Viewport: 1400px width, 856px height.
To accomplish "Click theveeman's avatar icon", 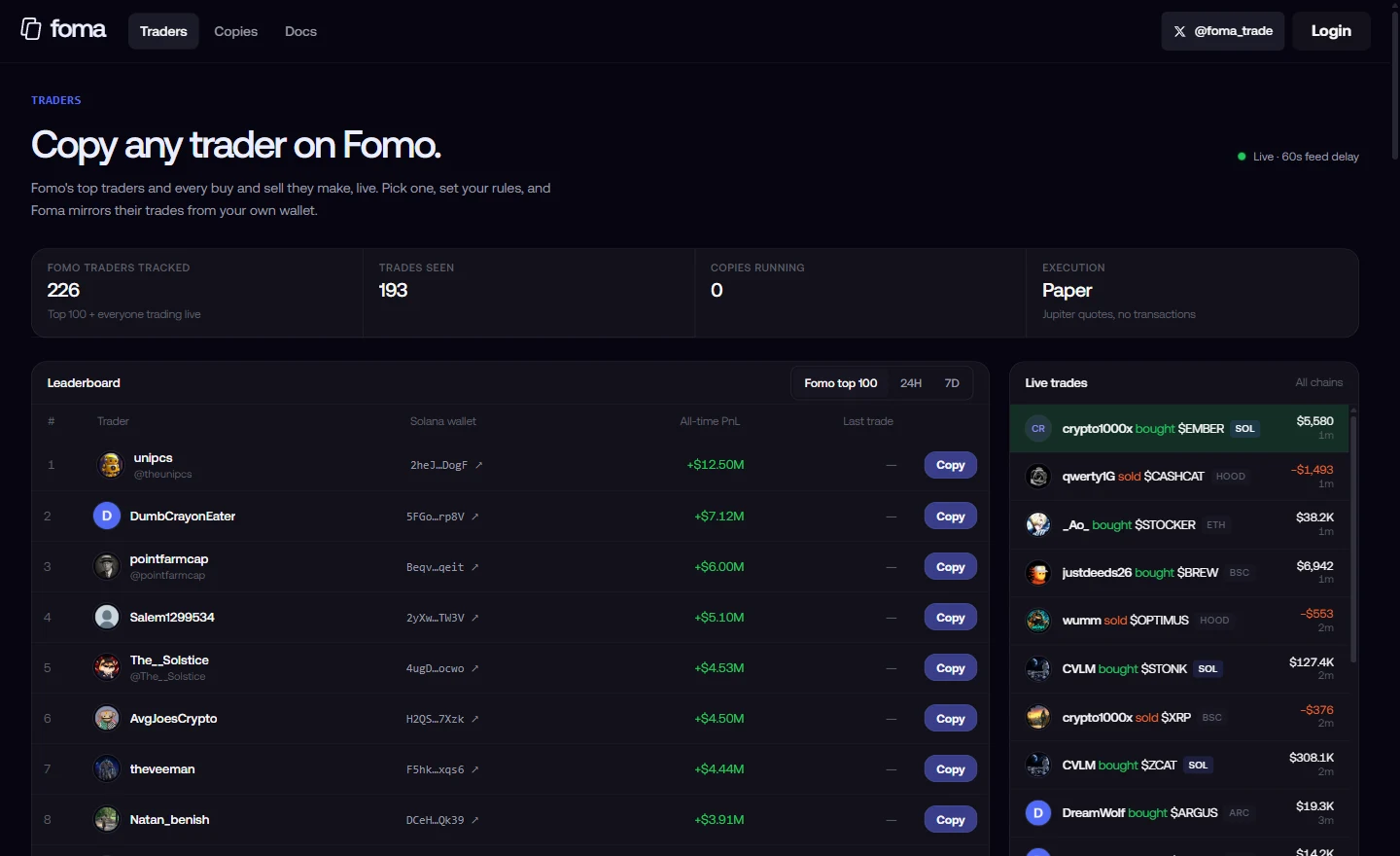I will coord(107,768).
